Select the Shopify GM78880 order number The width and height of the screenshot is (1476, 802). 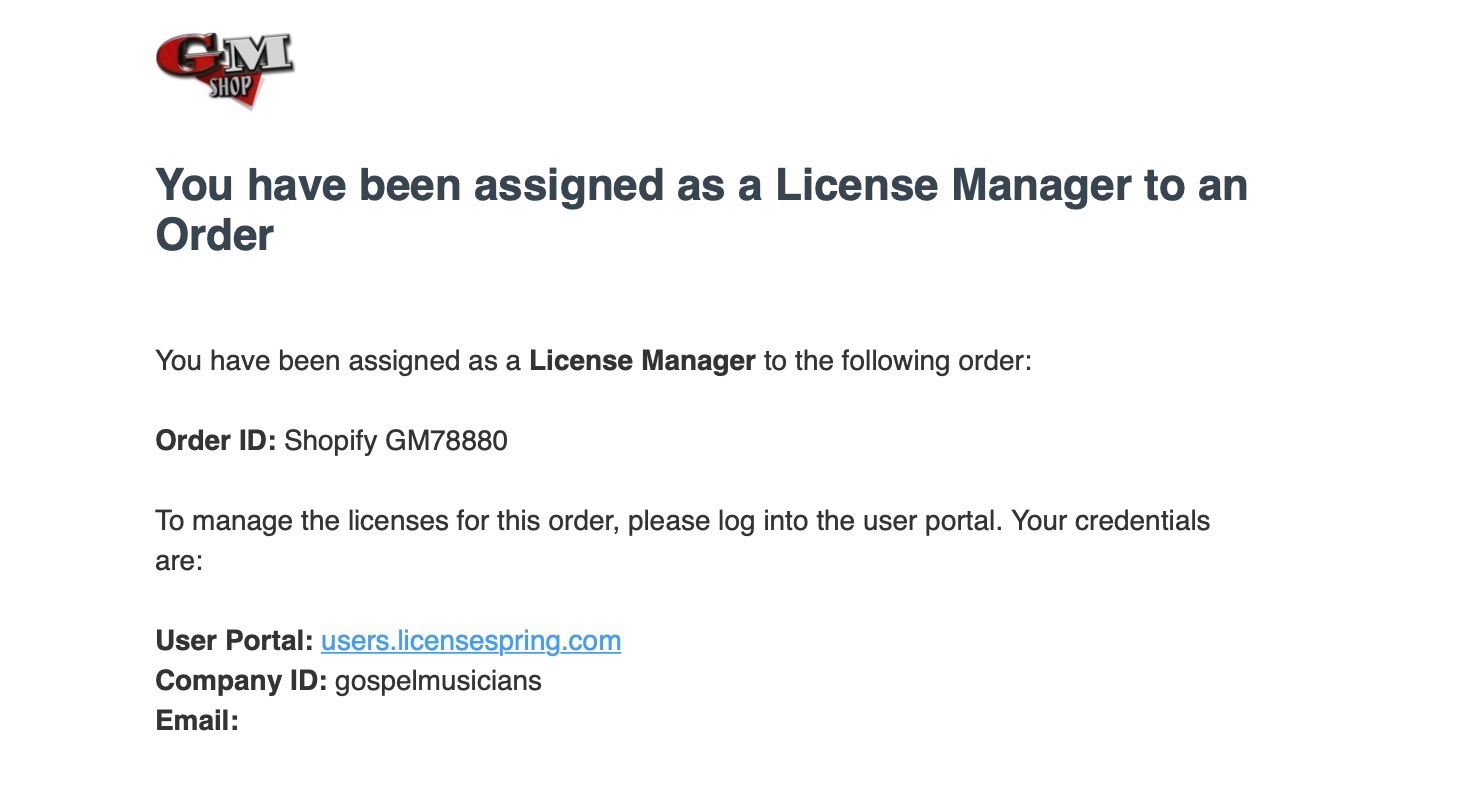[x=396, y=441]
